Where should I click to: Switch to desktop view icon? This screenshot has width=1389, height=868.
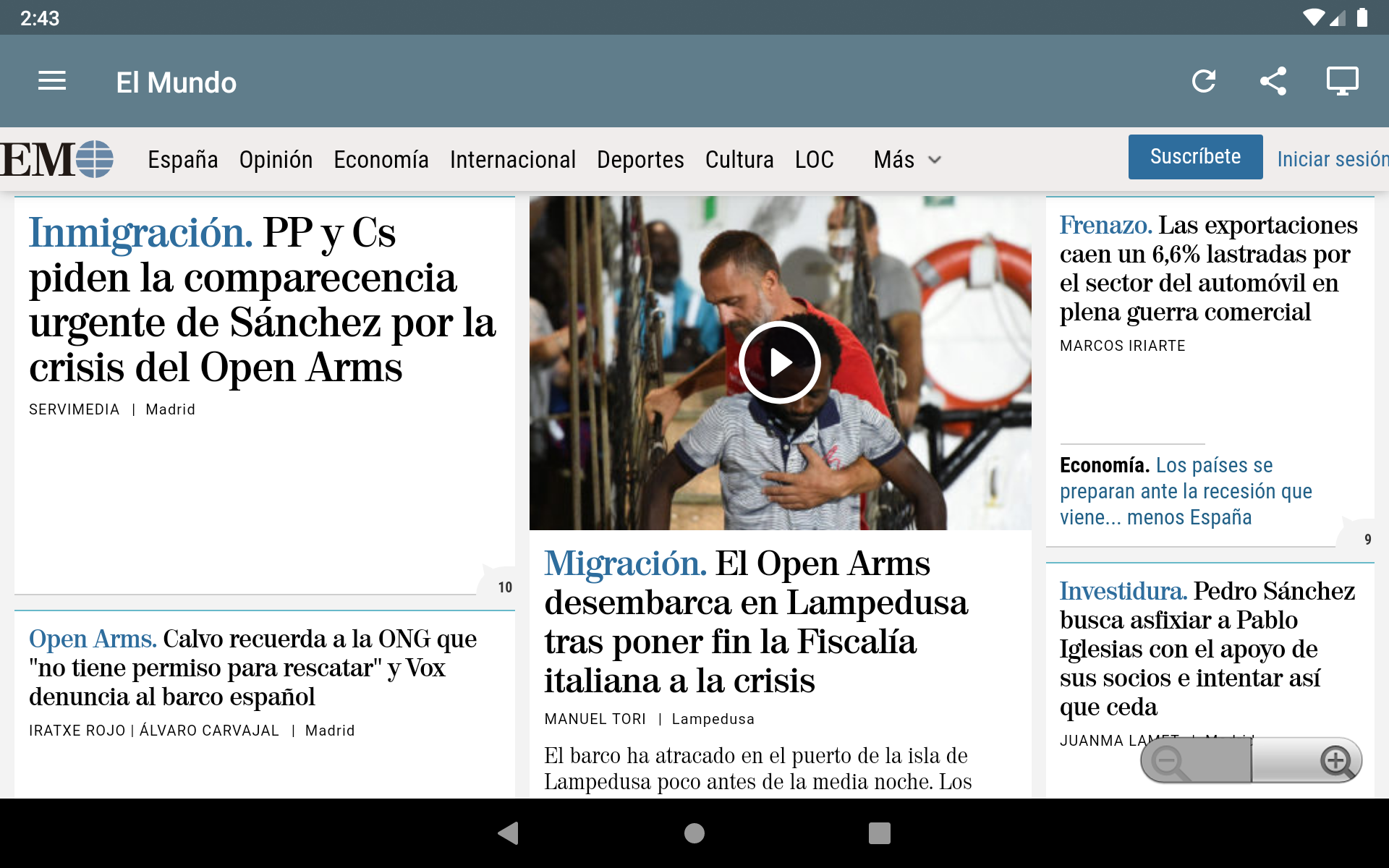point(1342,81)
